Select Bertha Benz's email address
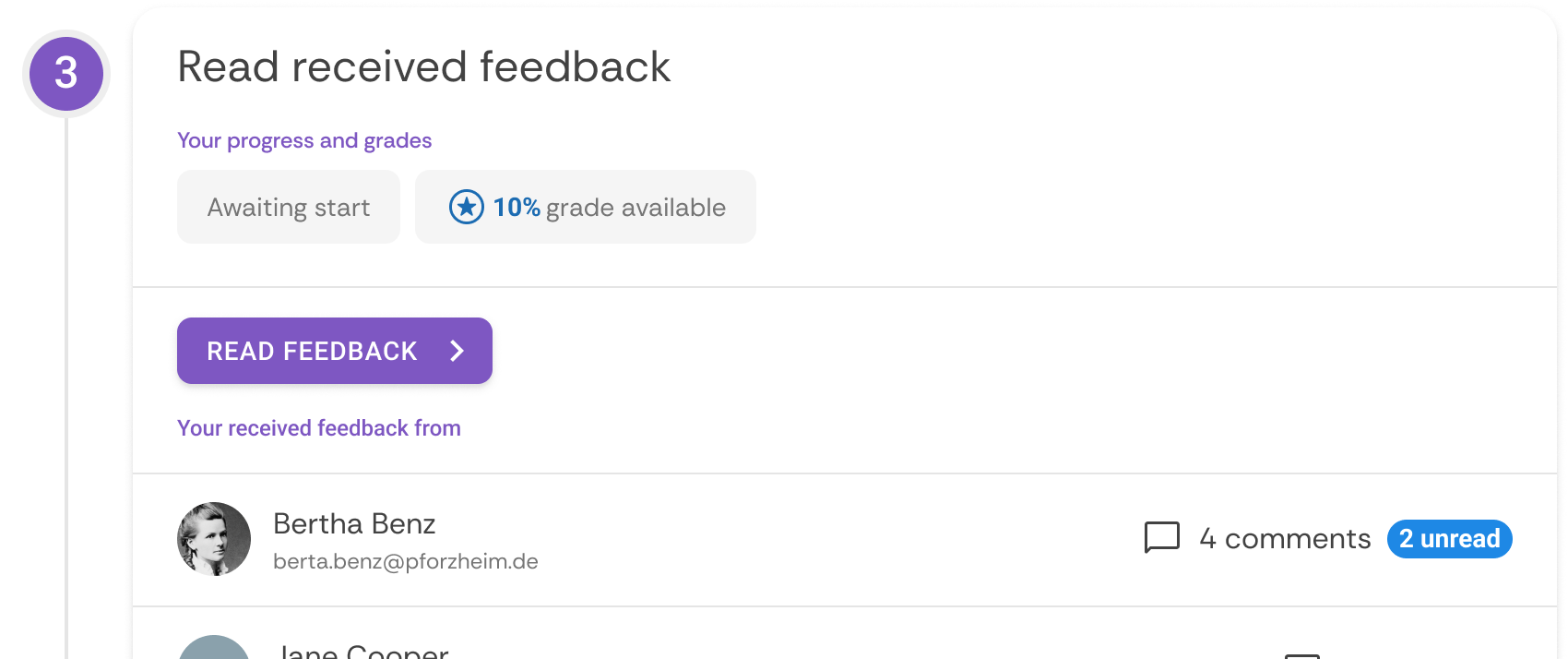The height and width of the screenshot is (659, 1568). (x=405, y=560)
